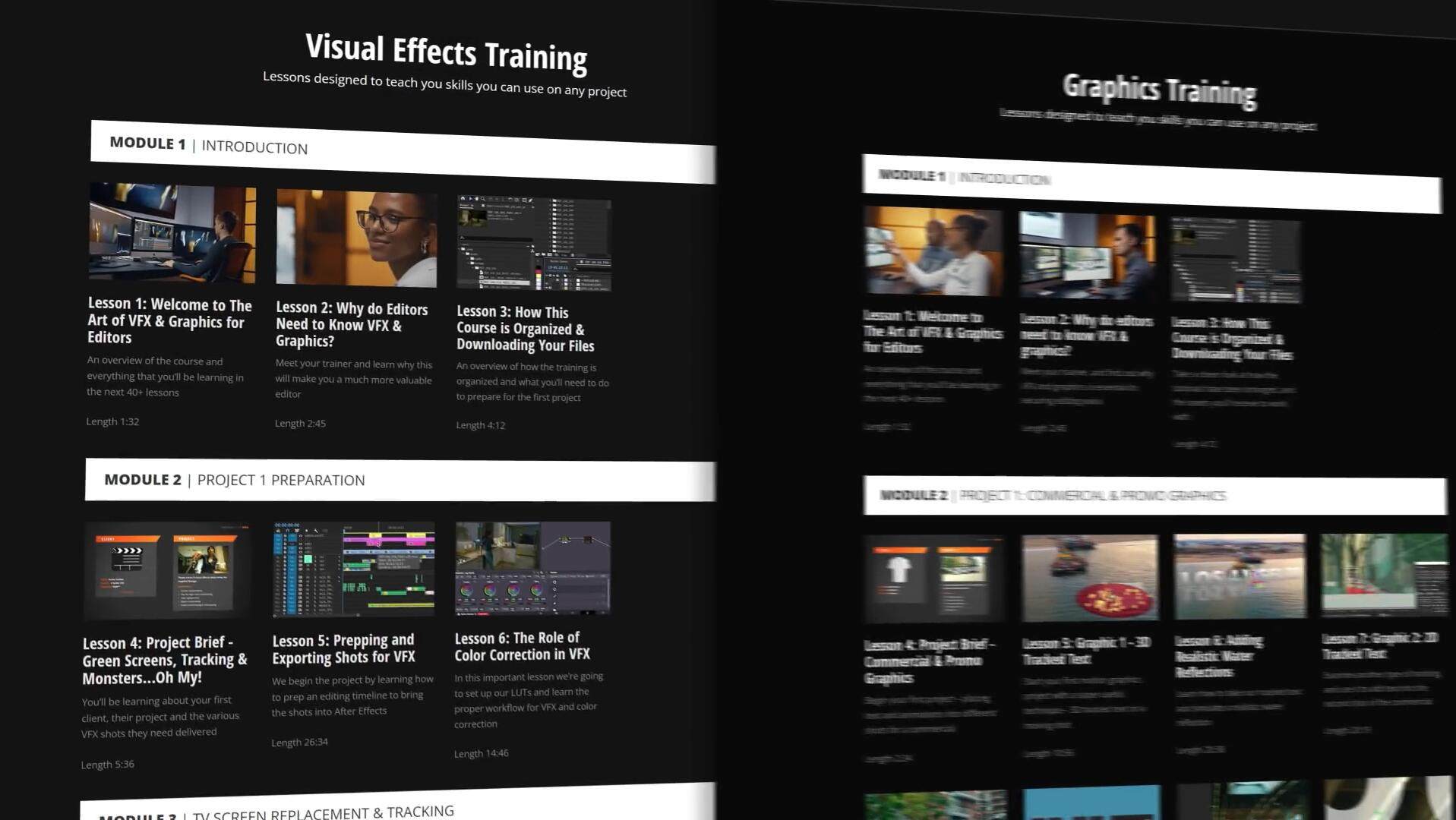Screen dimensions: 1456x820
Task: Click 'Length 1:32' under Visual Effects Lesson 1
Action: pyautogui.click(x=112, y=421)
